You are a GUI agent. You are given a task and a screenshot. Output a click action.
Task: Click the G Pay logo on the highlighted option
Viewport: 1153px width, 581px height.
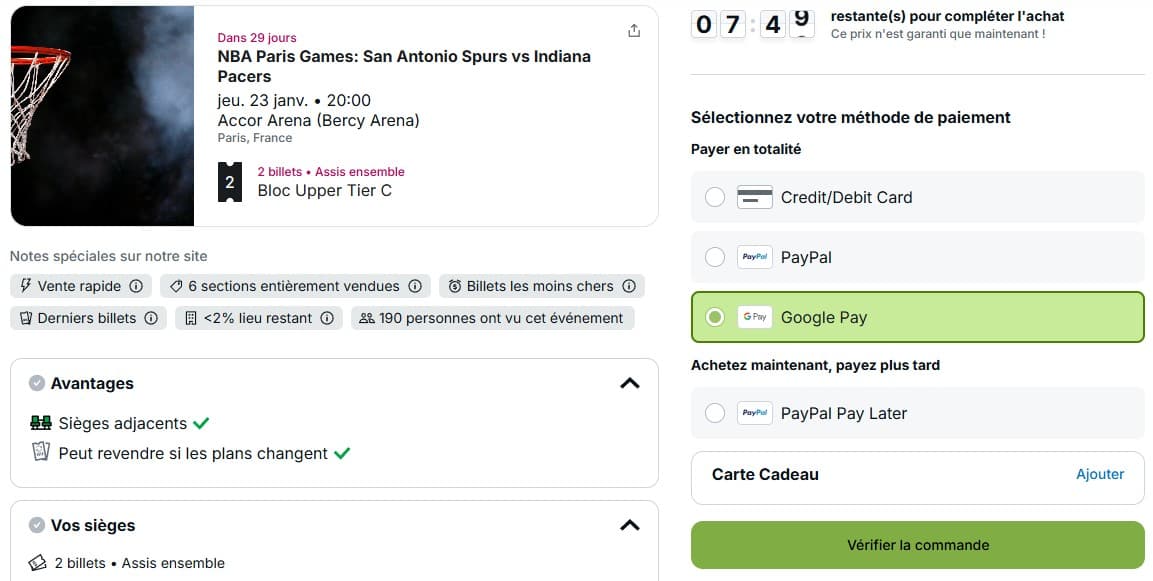755,317
